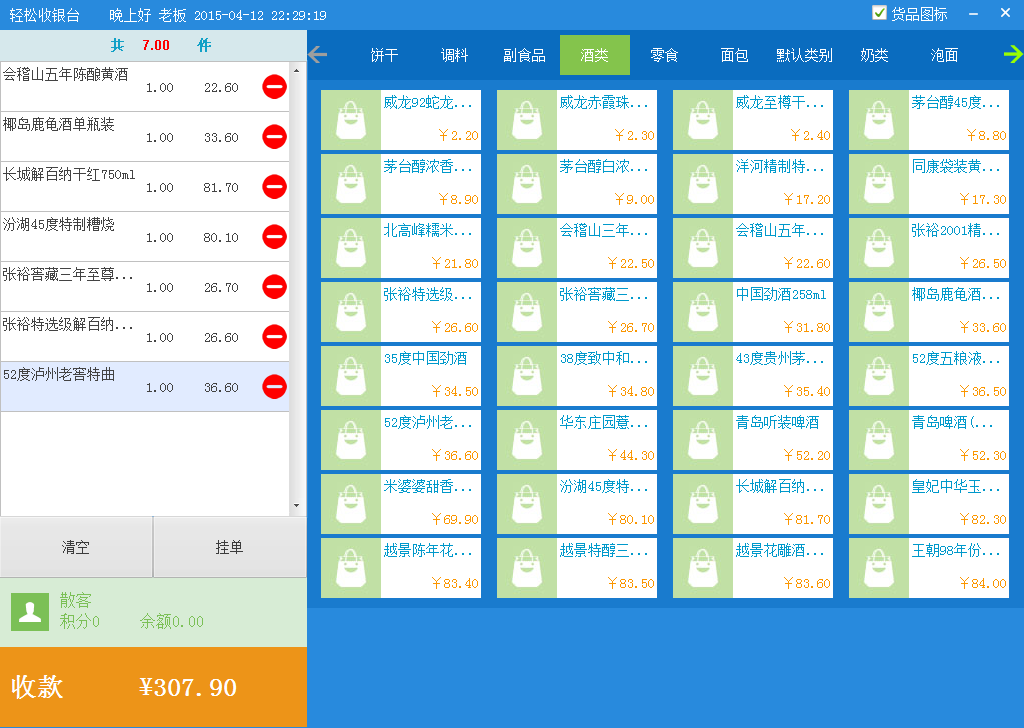Select the bag icon for 青岛听装啤酒

(x=702, y=440)
